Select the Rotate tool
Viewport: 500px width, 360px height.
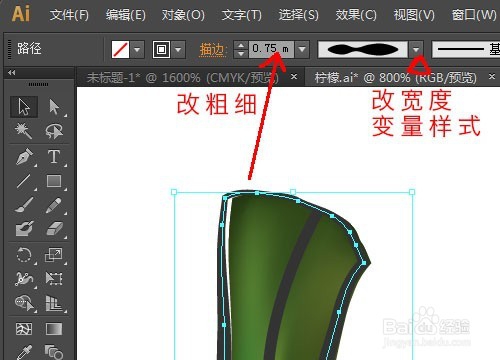click(24, 255)
